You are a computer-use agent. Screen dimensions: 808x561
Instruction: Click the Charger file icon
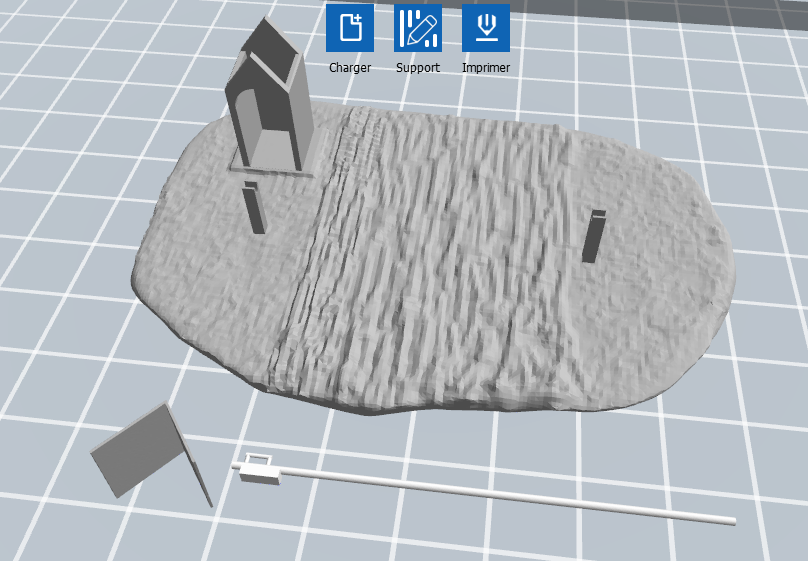pyautogui.click(x=350, y=28)
